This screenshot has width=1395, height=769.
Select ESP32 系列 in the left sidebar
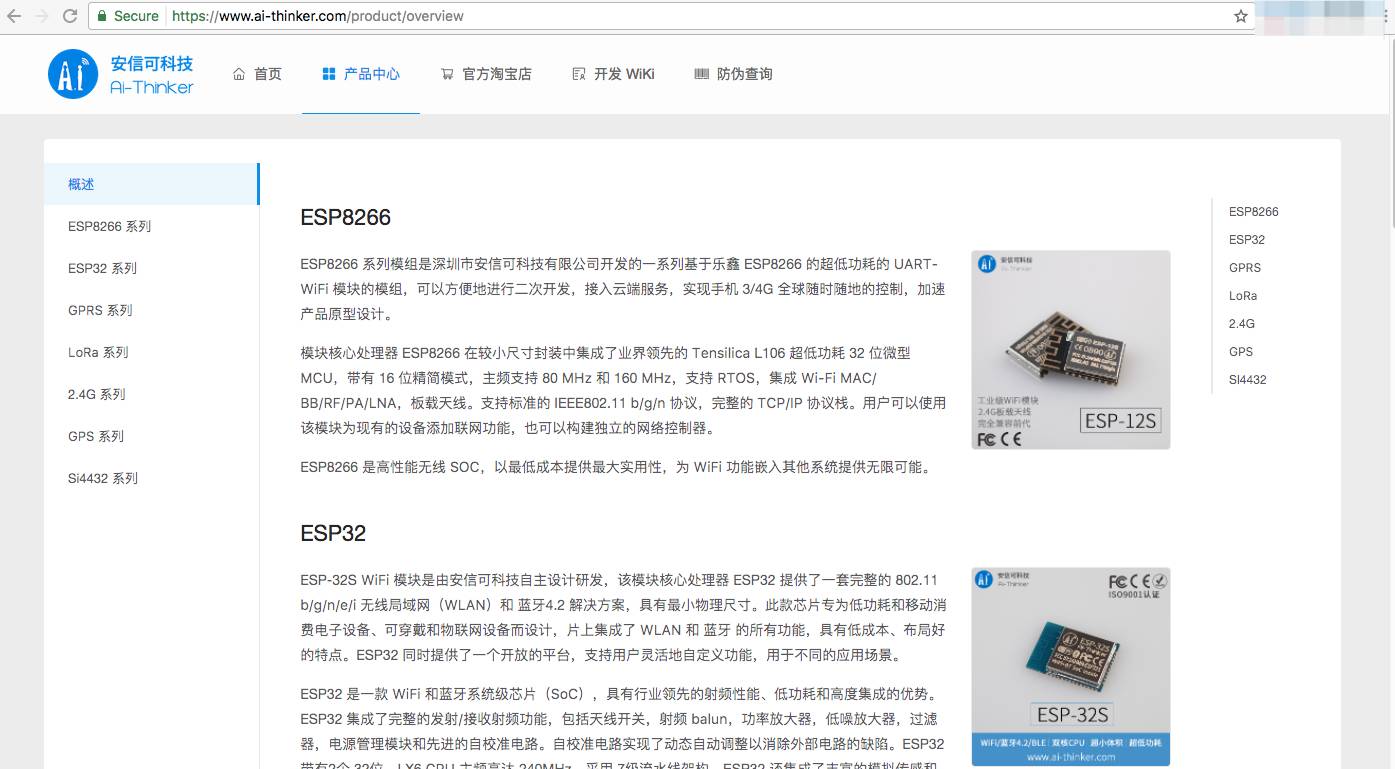(151, 268)
